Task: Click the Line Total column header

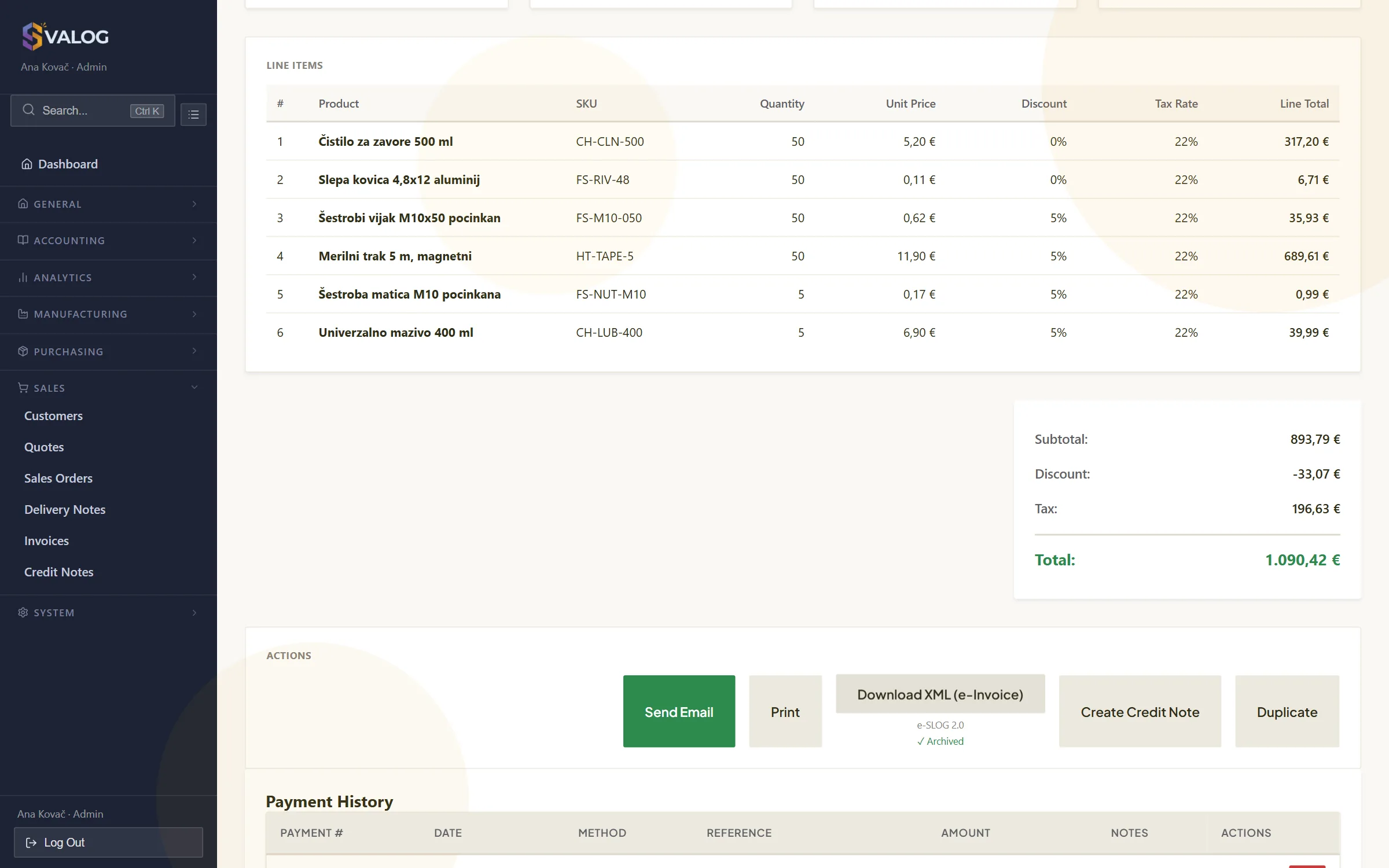Action: coord(1304,104)
